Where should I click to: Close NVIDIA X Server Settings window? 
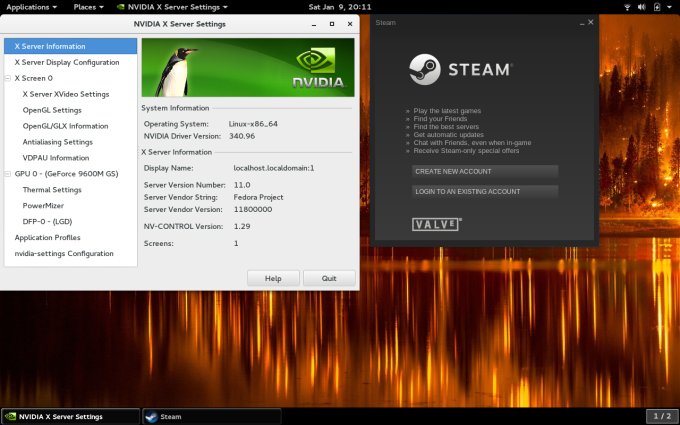(350, 24)
